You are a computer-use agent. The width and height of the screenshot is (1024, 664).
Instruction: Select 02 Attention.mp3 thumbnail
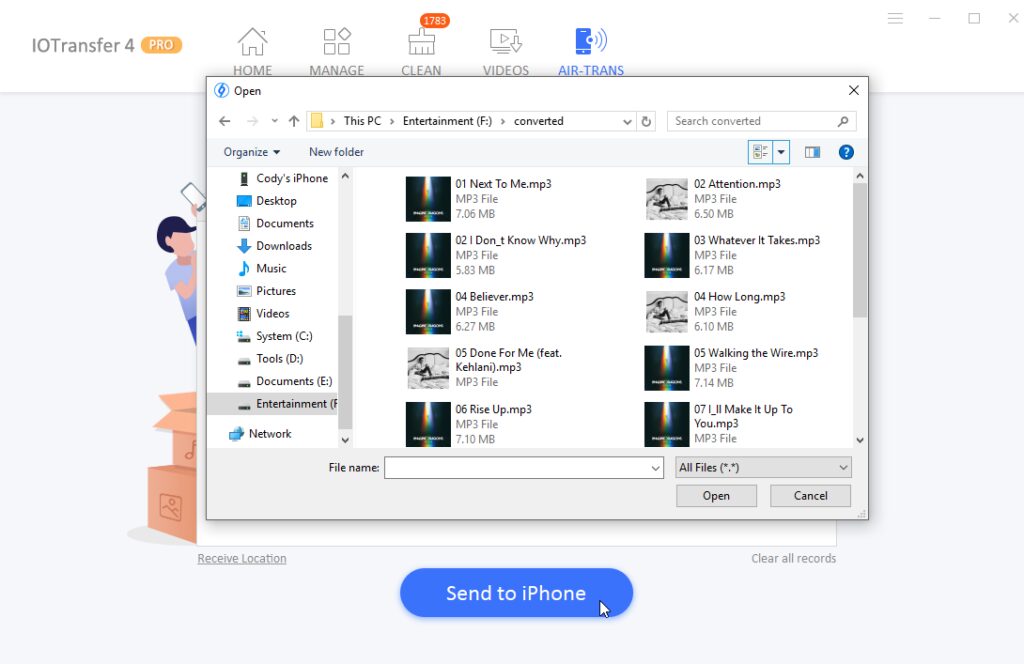click(667, 199)
